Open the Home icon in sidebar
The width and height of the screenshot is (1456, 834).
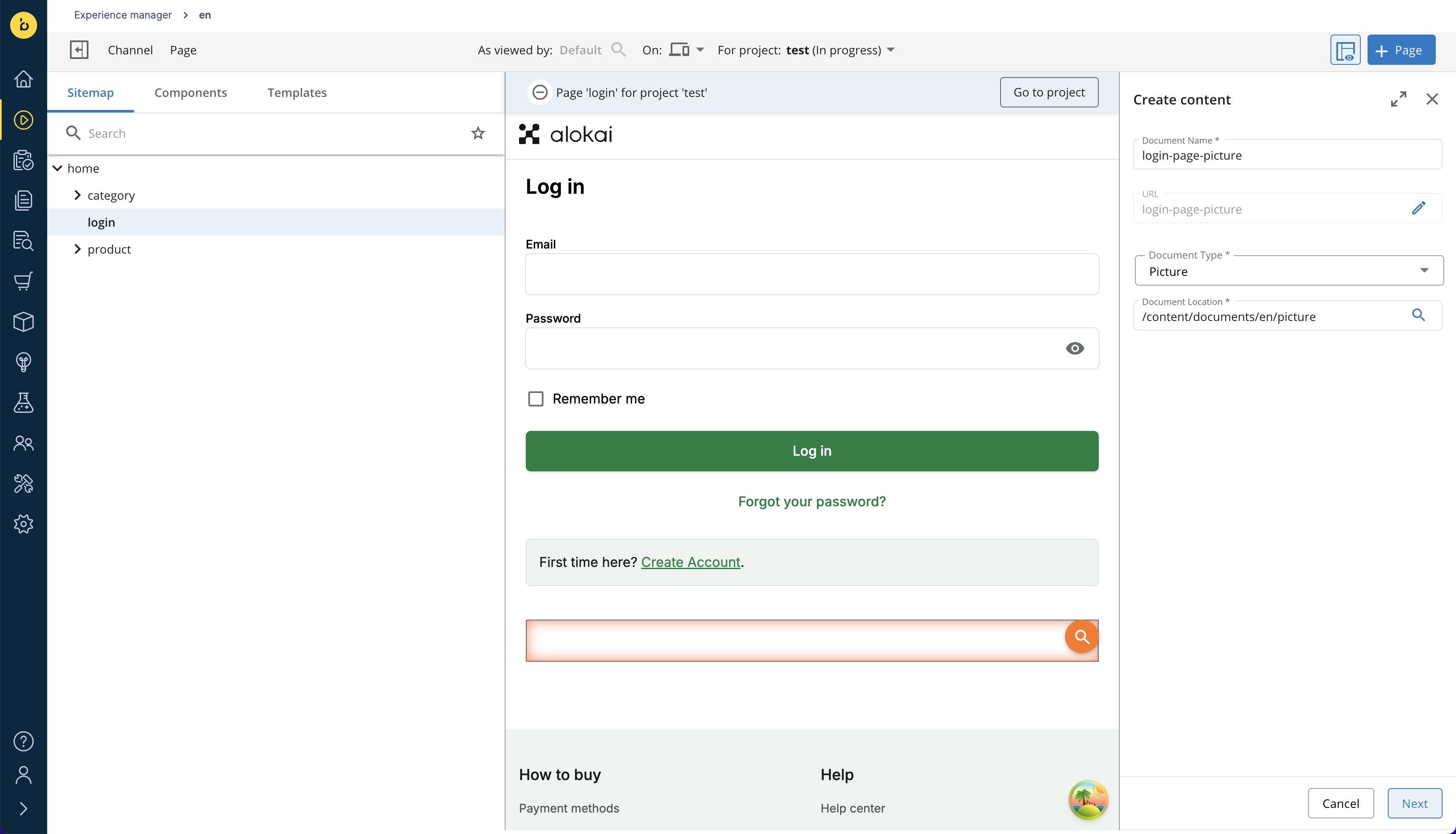(x=24, y=79)
